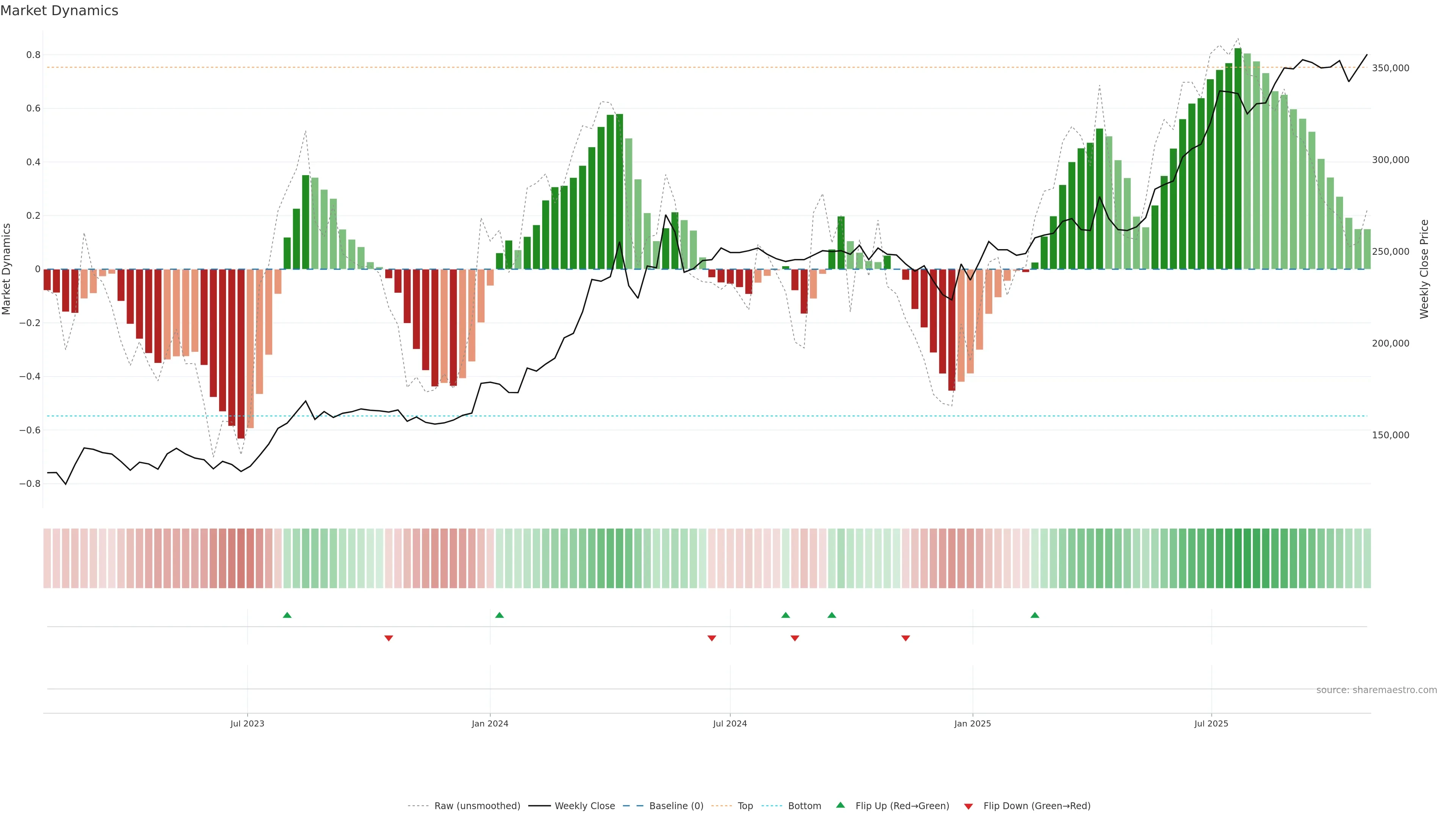This screenshot has width=1456, height=819.
Task: Select the Jul 2024 x-axis label
Action: point(730,723)
